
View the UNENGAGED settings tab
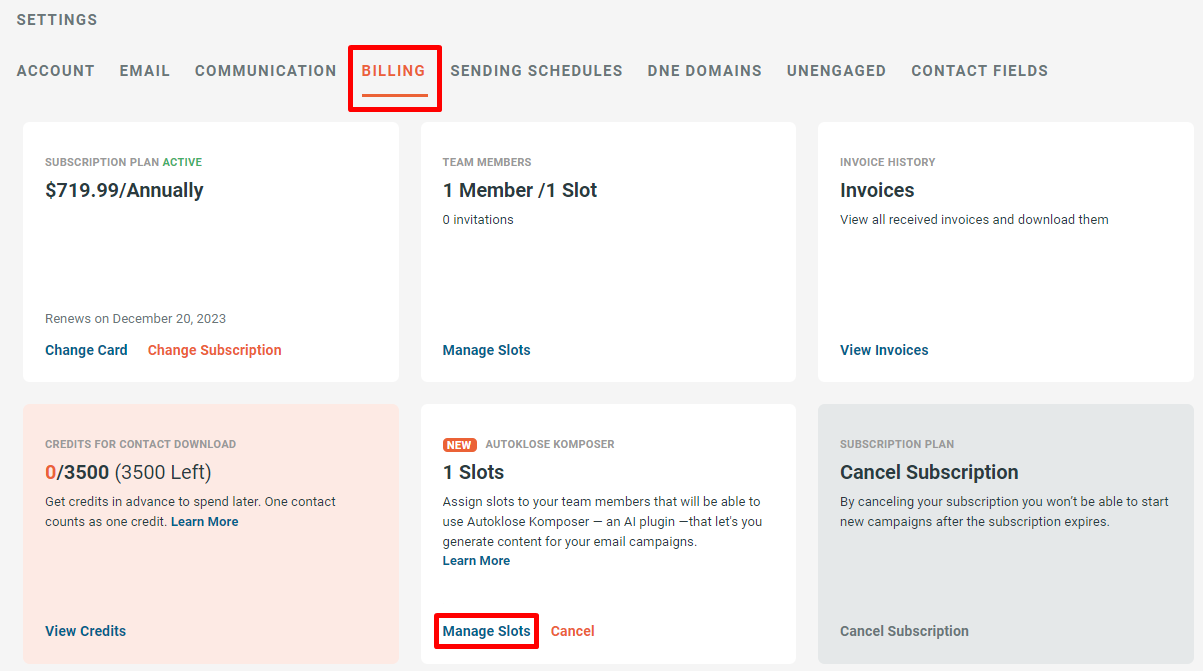pos(836,70)
